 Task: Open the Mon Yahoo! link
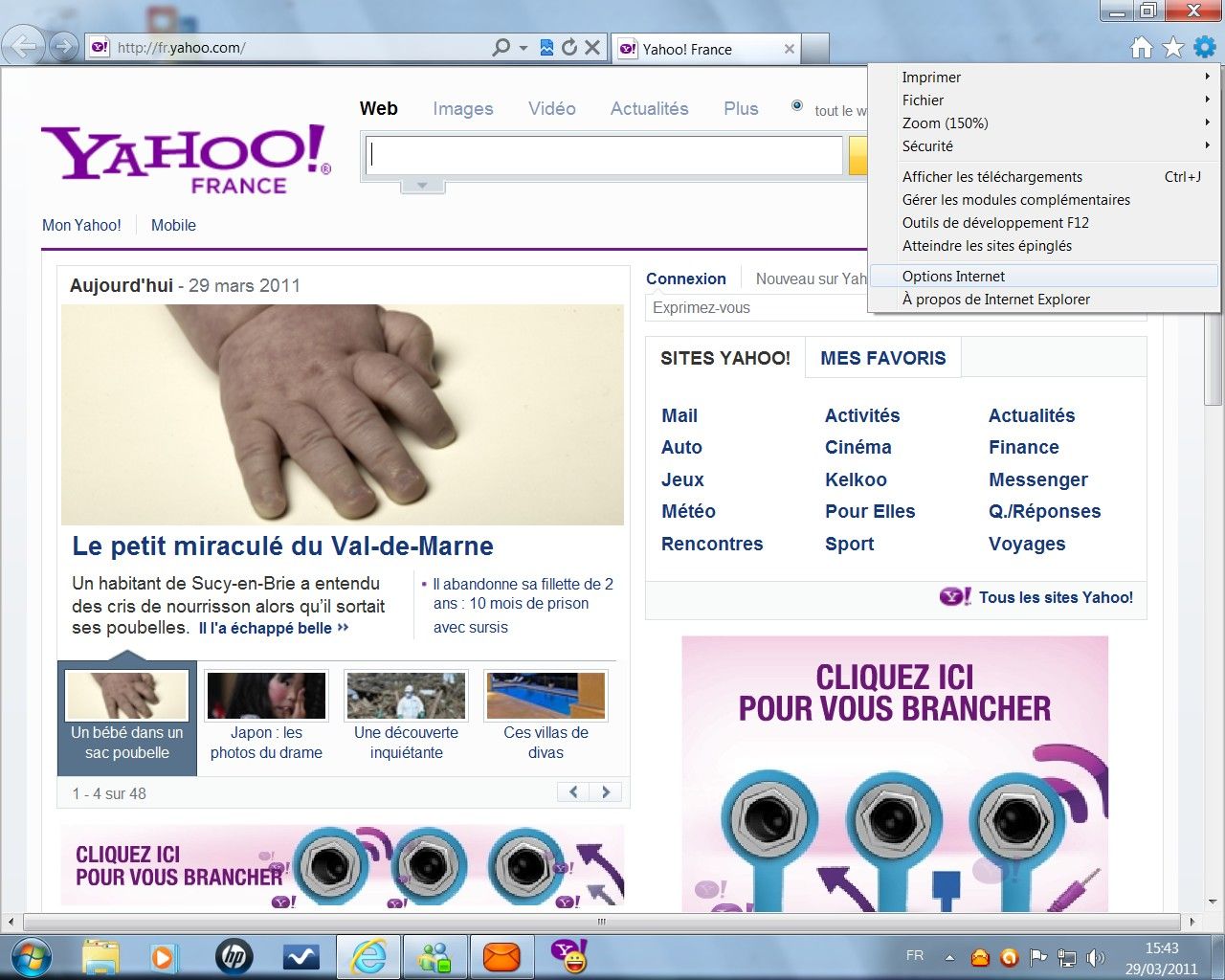(x=81, y=225)
